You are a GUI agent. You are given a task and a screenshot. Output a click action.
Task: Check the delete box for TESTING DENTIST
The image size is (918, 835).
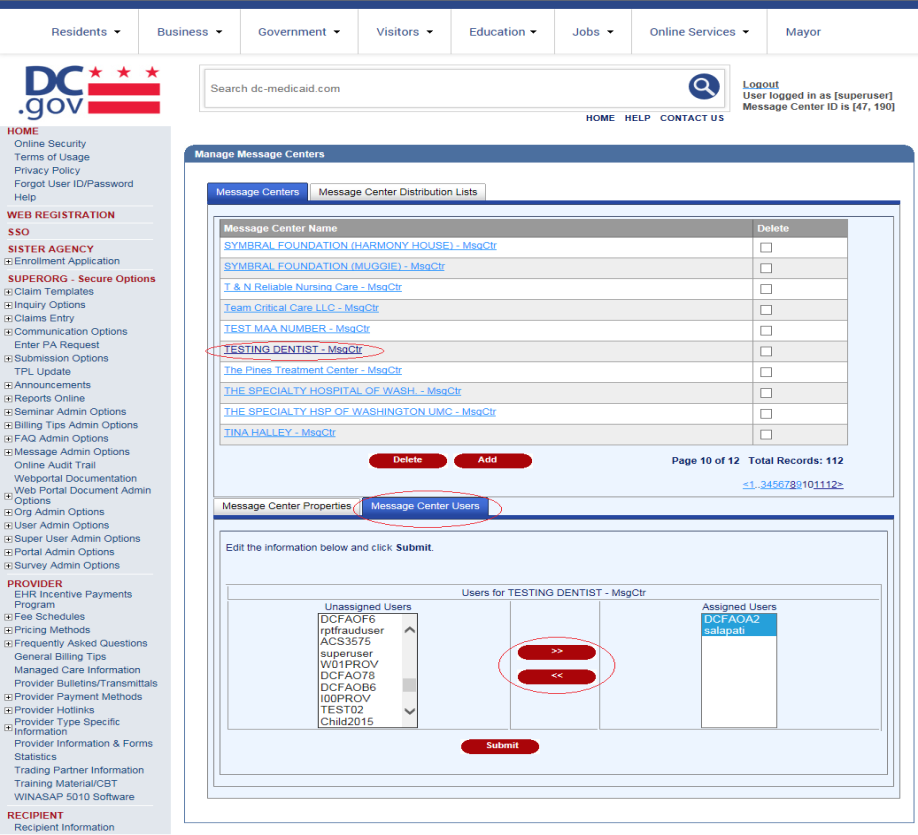pos(766,351)
